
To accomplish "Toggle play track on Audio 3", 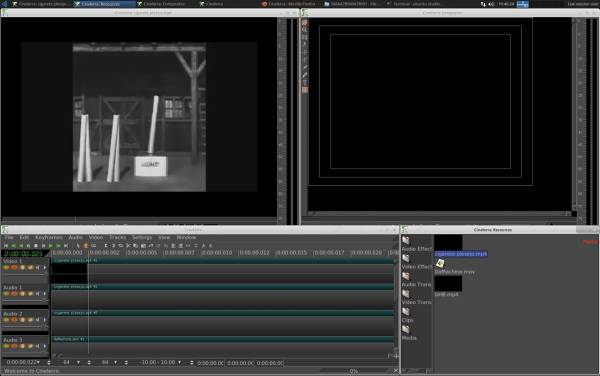I will click(6, 346).
